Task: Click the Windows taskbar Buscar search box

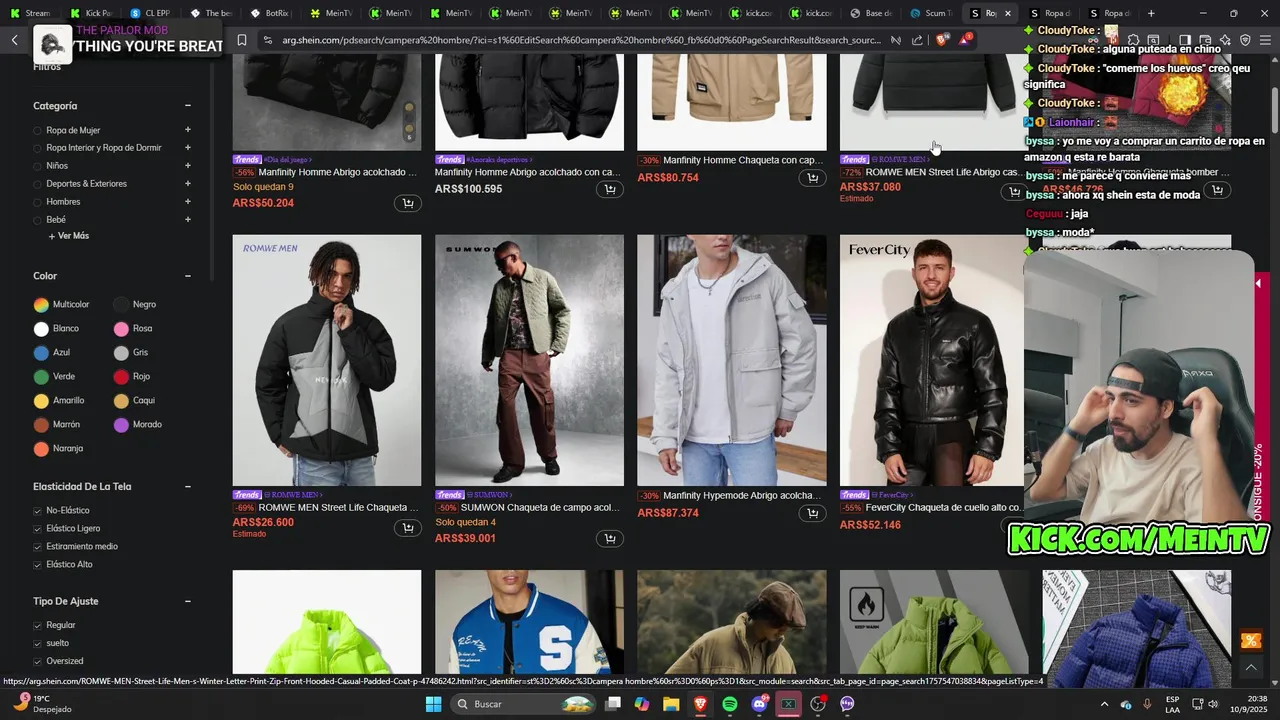Action: click(x=522, y=704)
